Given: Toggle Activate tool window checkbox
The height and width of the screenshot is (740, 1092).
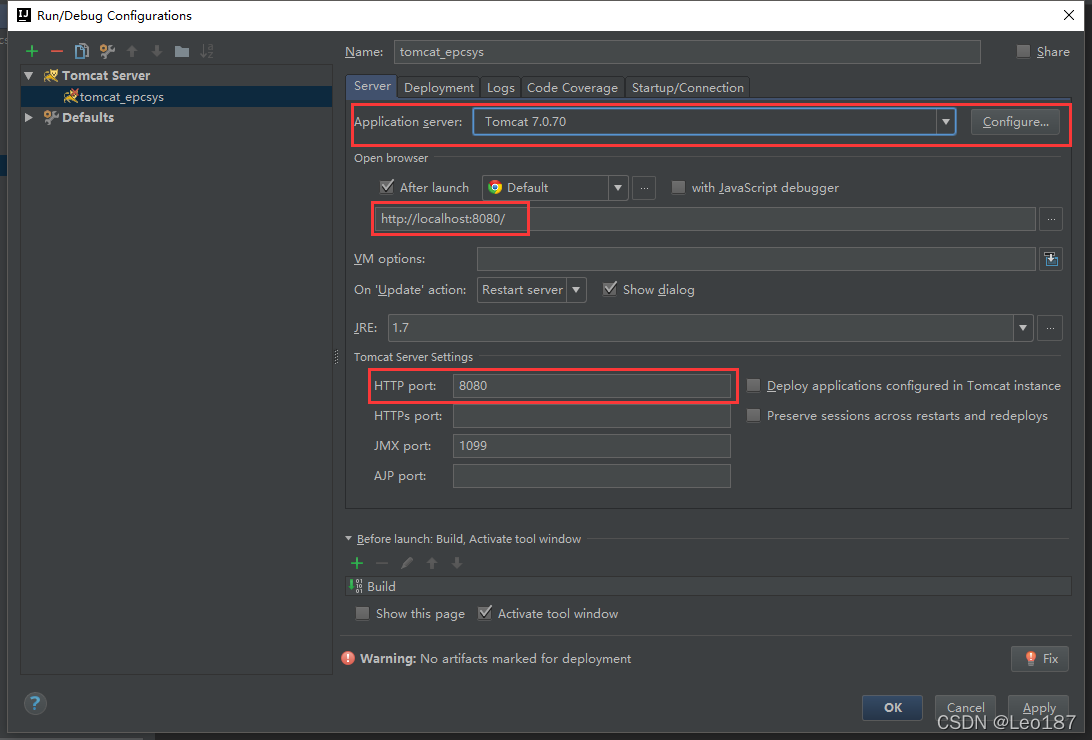Looking at the screenshot, I should [485, 613].
